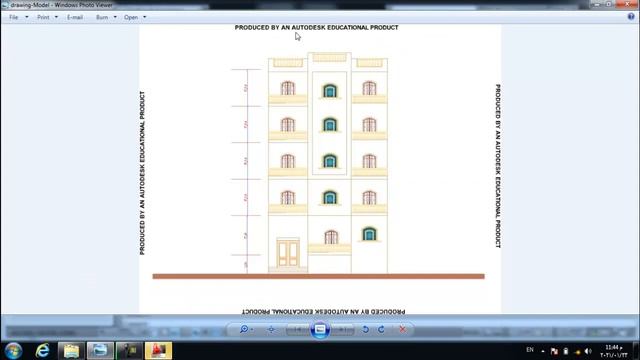Click the Actual Size button
This screenshot has width=640, height=360.
pos(271,329)
